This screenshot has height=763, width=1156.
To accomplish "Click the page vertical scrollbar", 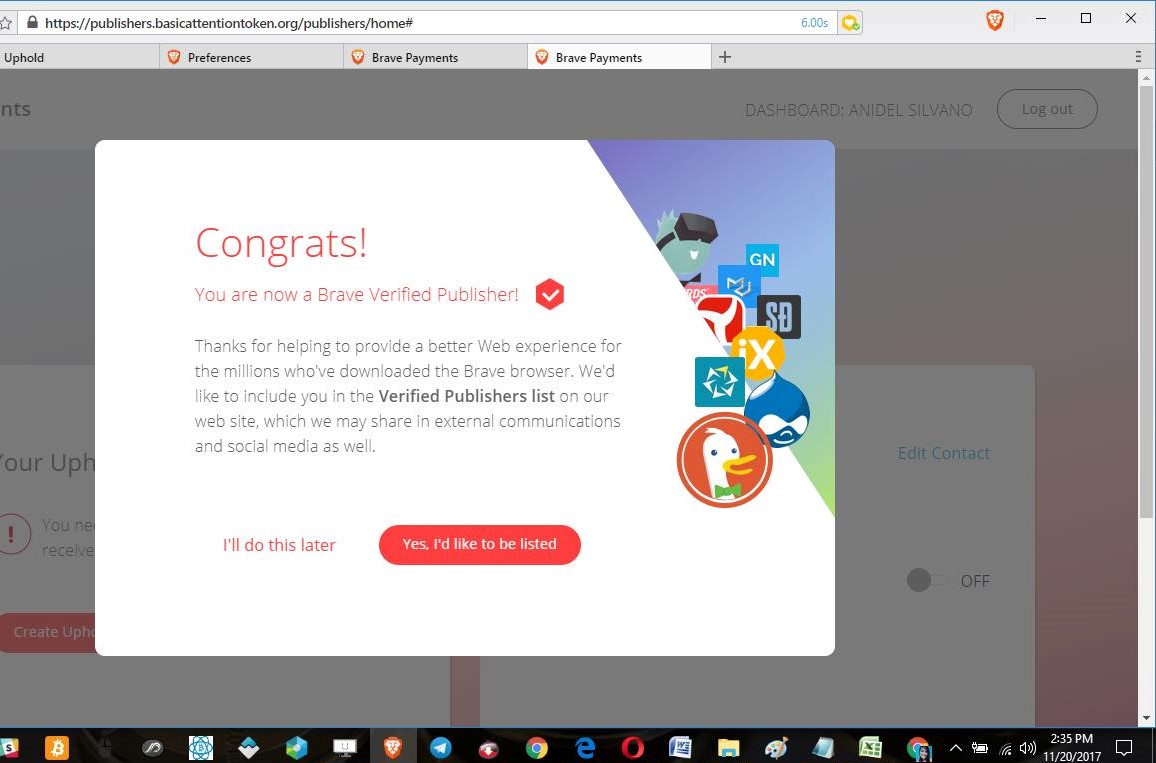I will coord(1146,302).
